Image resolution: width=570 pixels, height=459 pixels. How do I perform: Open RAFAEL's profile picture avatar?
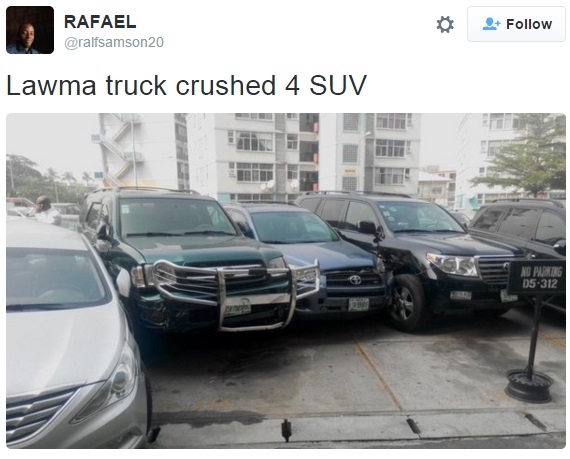coord(30,30)
